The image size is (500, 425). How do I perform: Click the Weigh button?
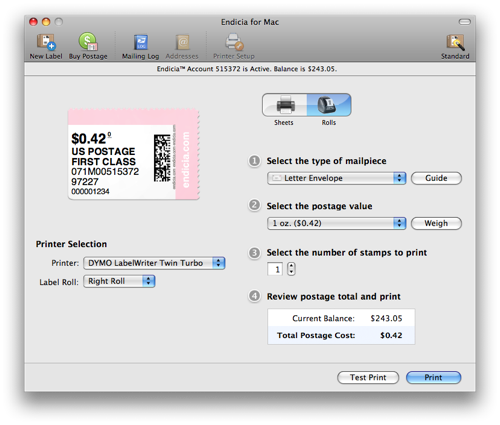click(436, 223)
